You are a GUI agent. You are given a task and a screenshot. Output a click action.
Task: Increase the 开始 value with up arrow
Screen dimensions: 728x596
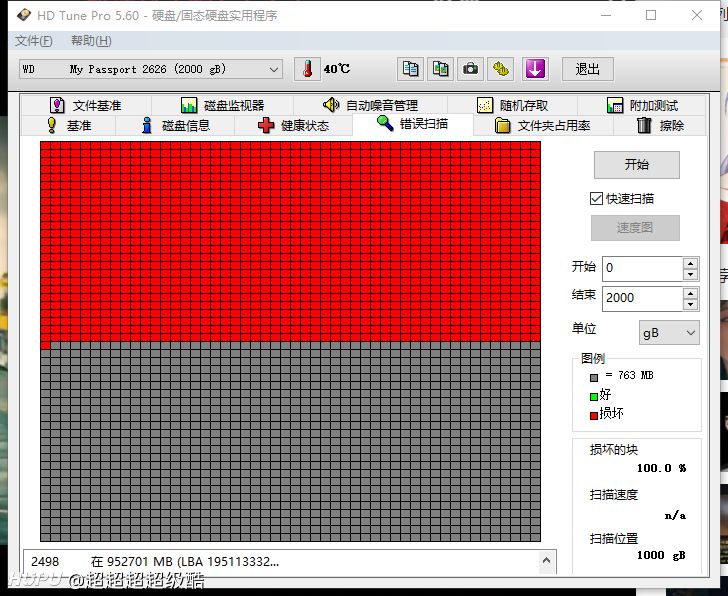[x=690, y=263]
